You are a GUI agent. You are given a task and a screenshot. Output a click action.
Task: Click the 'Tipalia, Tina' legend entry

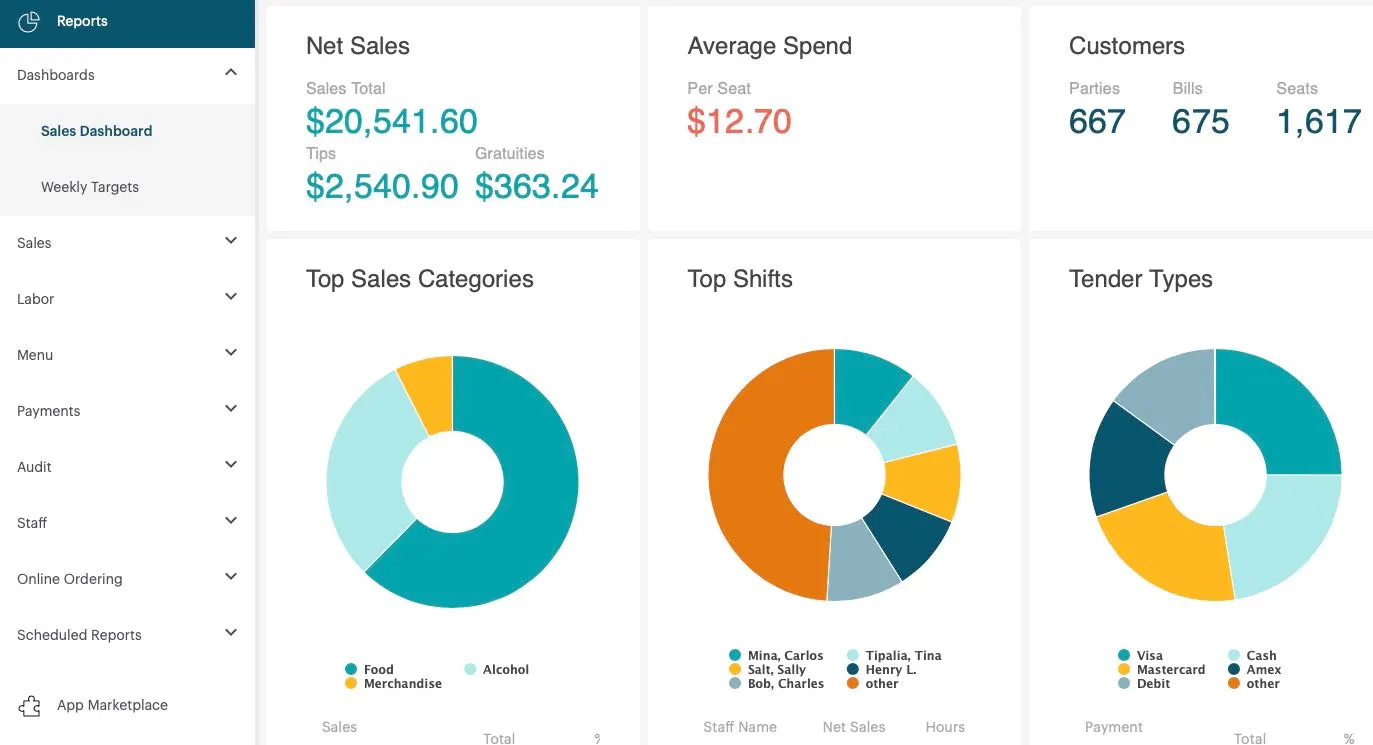click(895, 655)
